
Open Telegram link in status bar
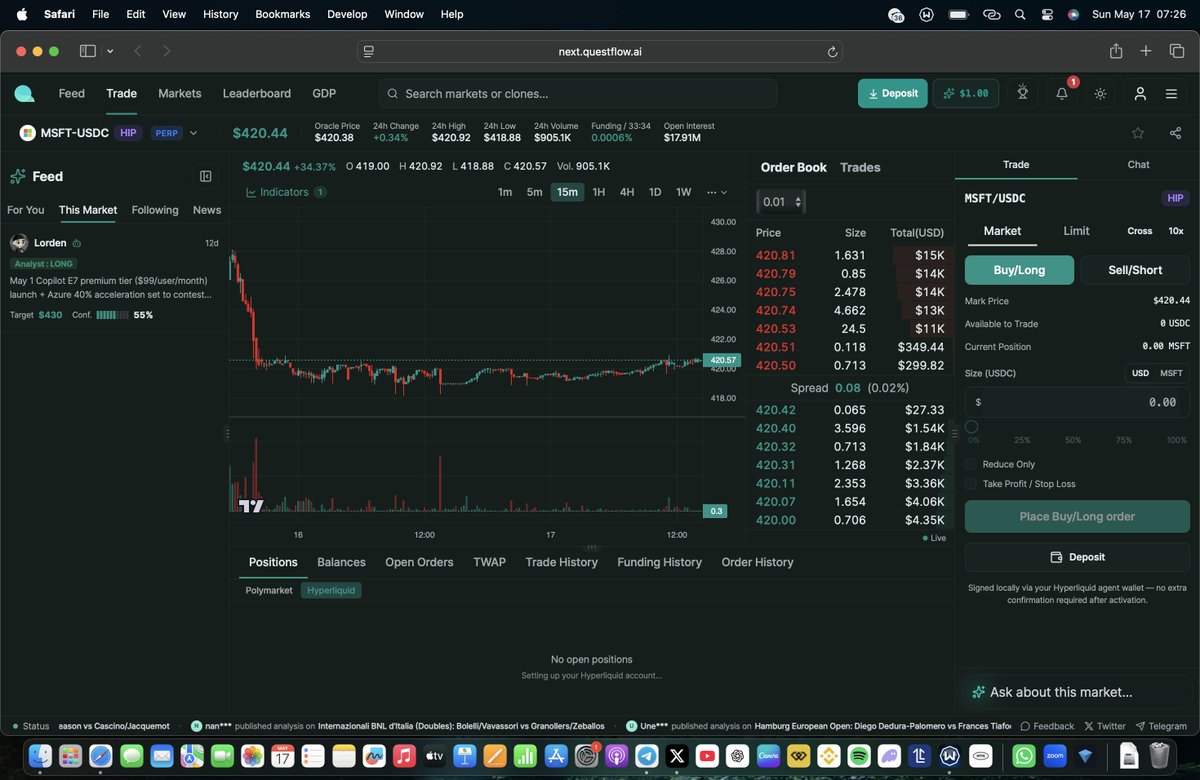tap(1160, 726)
